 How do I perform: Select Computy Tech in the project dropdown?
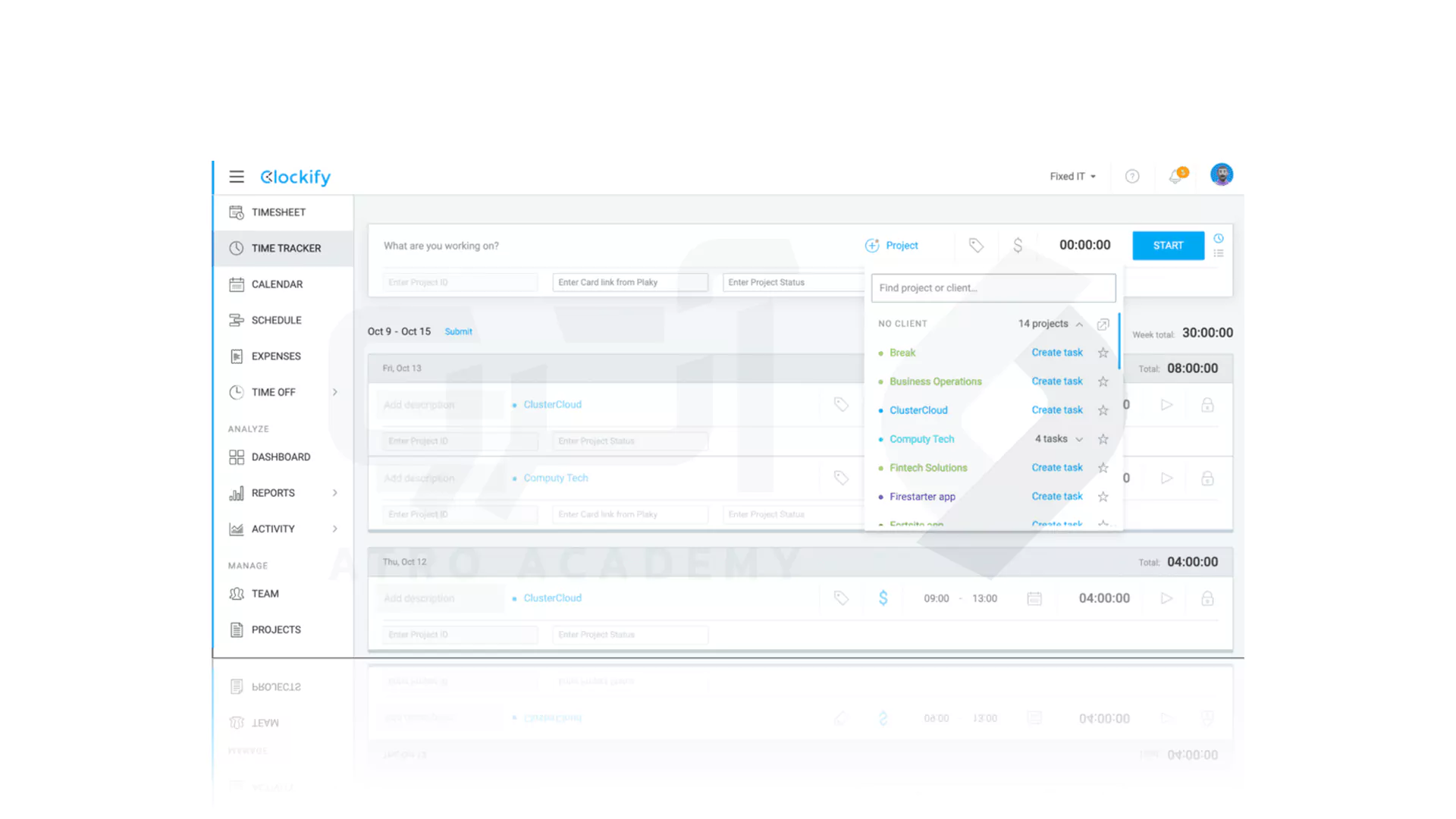(x=922, y=439)
